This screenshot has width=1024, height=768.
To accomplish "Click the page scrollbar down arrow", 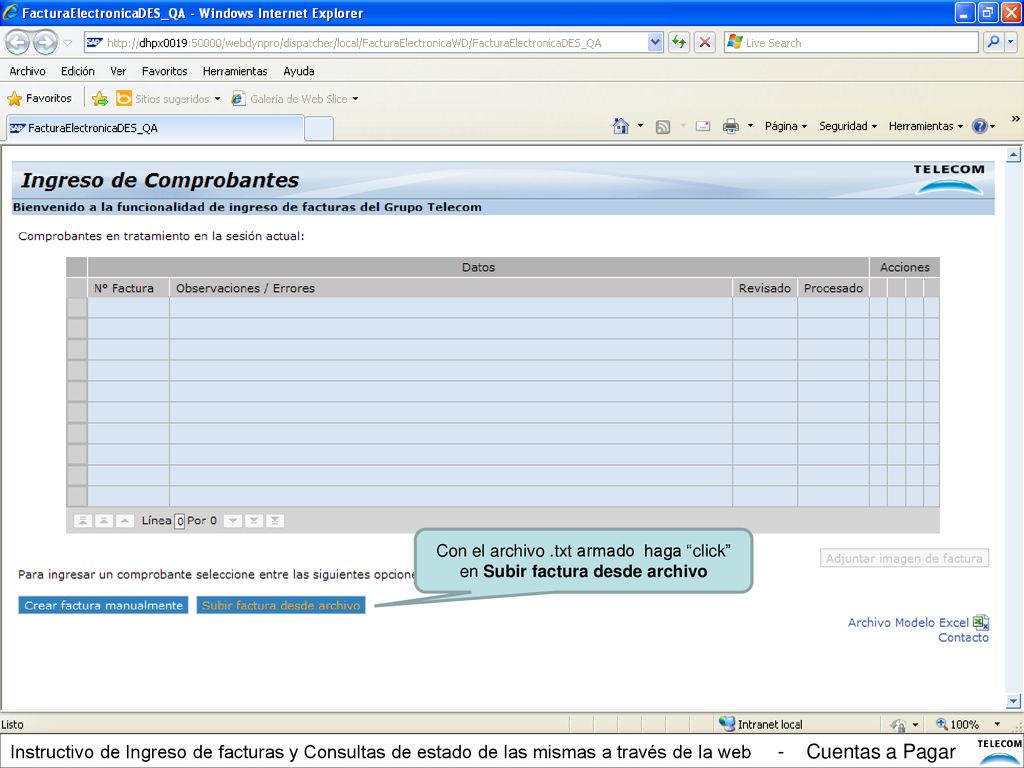I will point(1013,701).
